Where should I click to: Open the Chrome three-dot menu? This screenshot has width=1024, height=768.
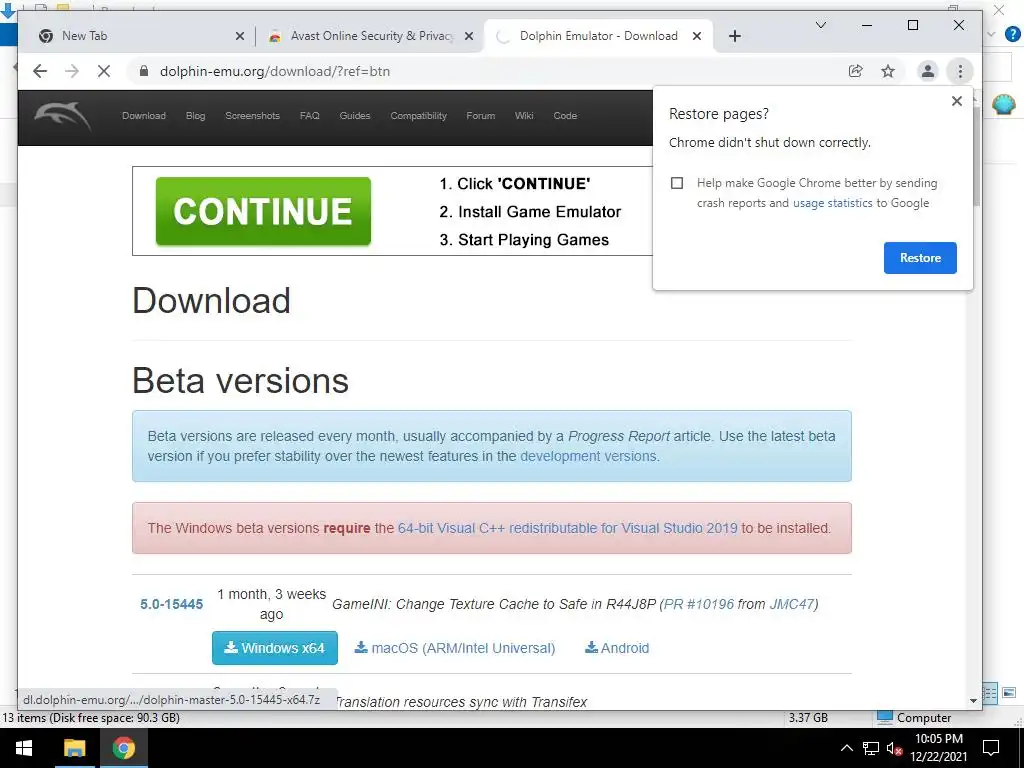[960, 71]
